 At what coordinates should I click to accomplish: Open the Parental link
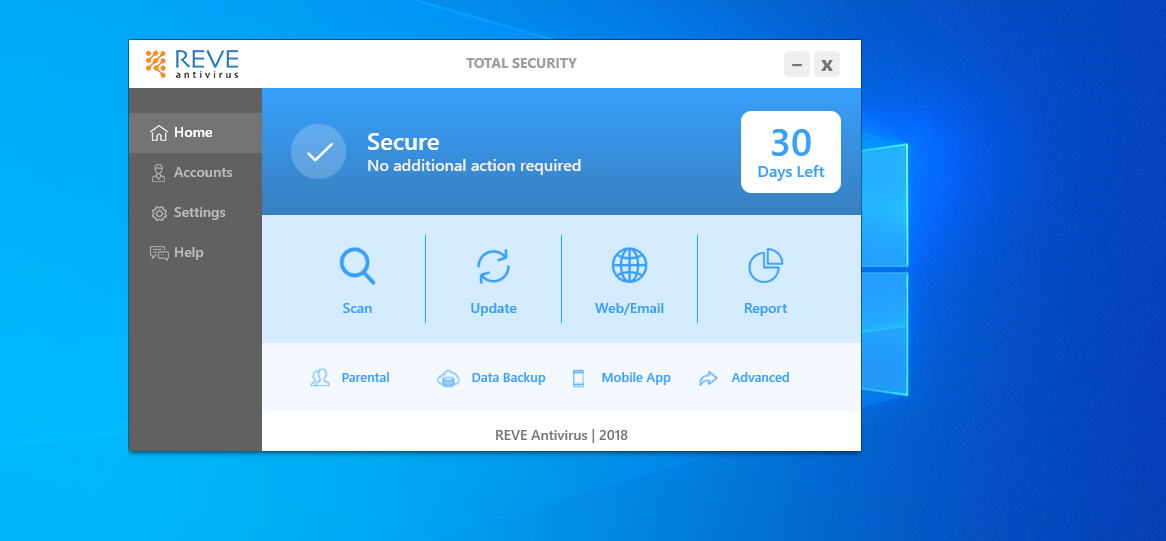[x=365, y=378]
